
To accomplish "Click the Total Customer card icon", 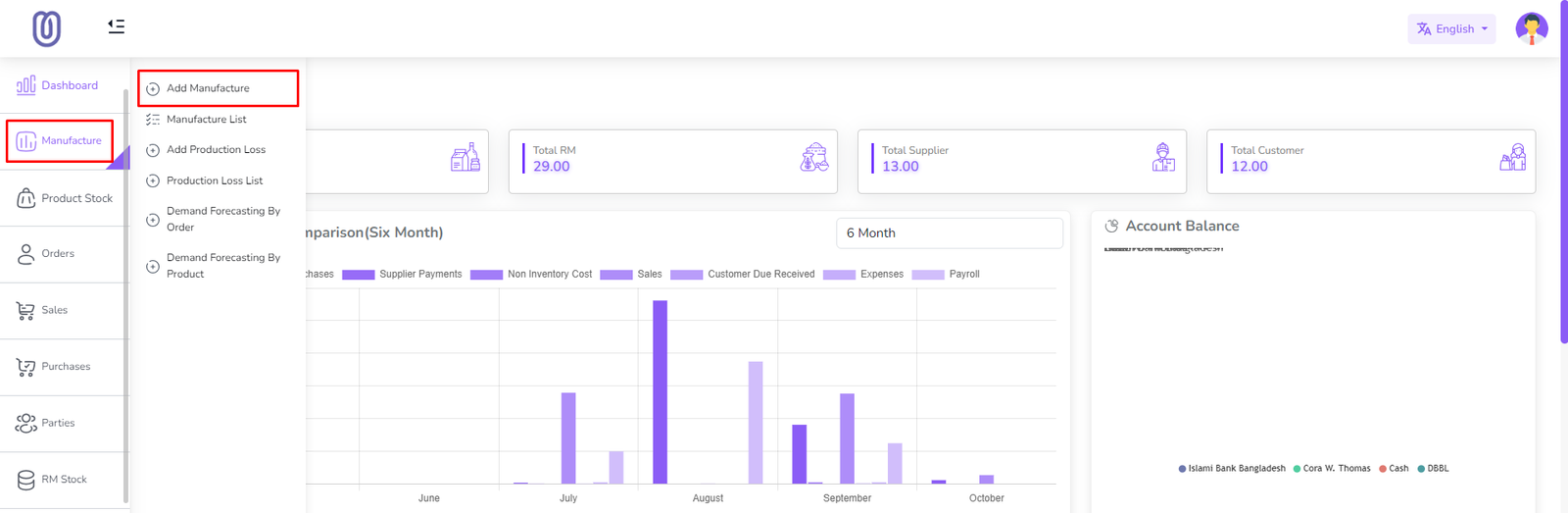I will pyautogui.click(x=1512, y=158).
